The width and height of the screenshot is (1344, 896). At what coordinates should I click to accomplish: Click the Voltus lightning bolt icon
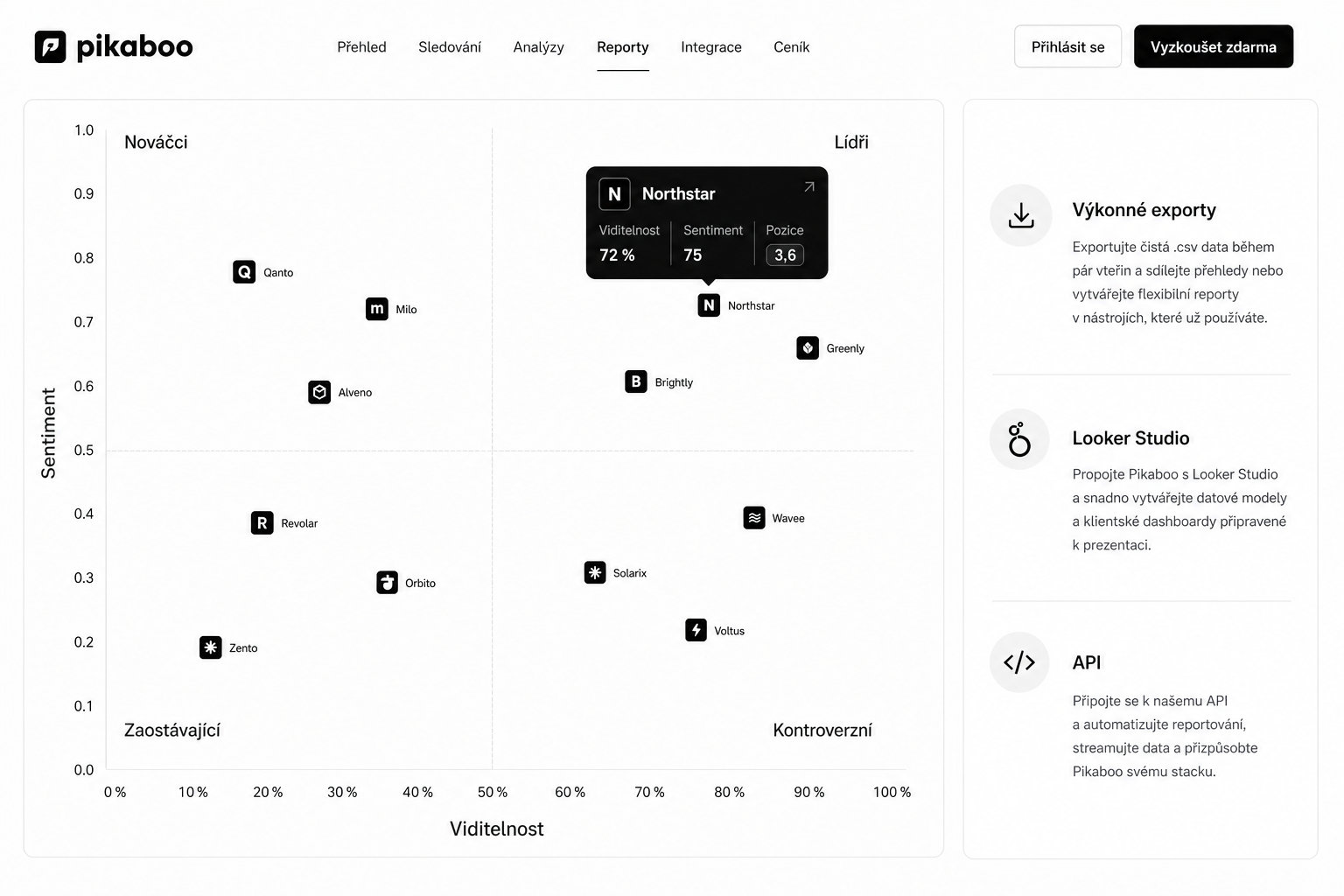click(x=696, y=630)
